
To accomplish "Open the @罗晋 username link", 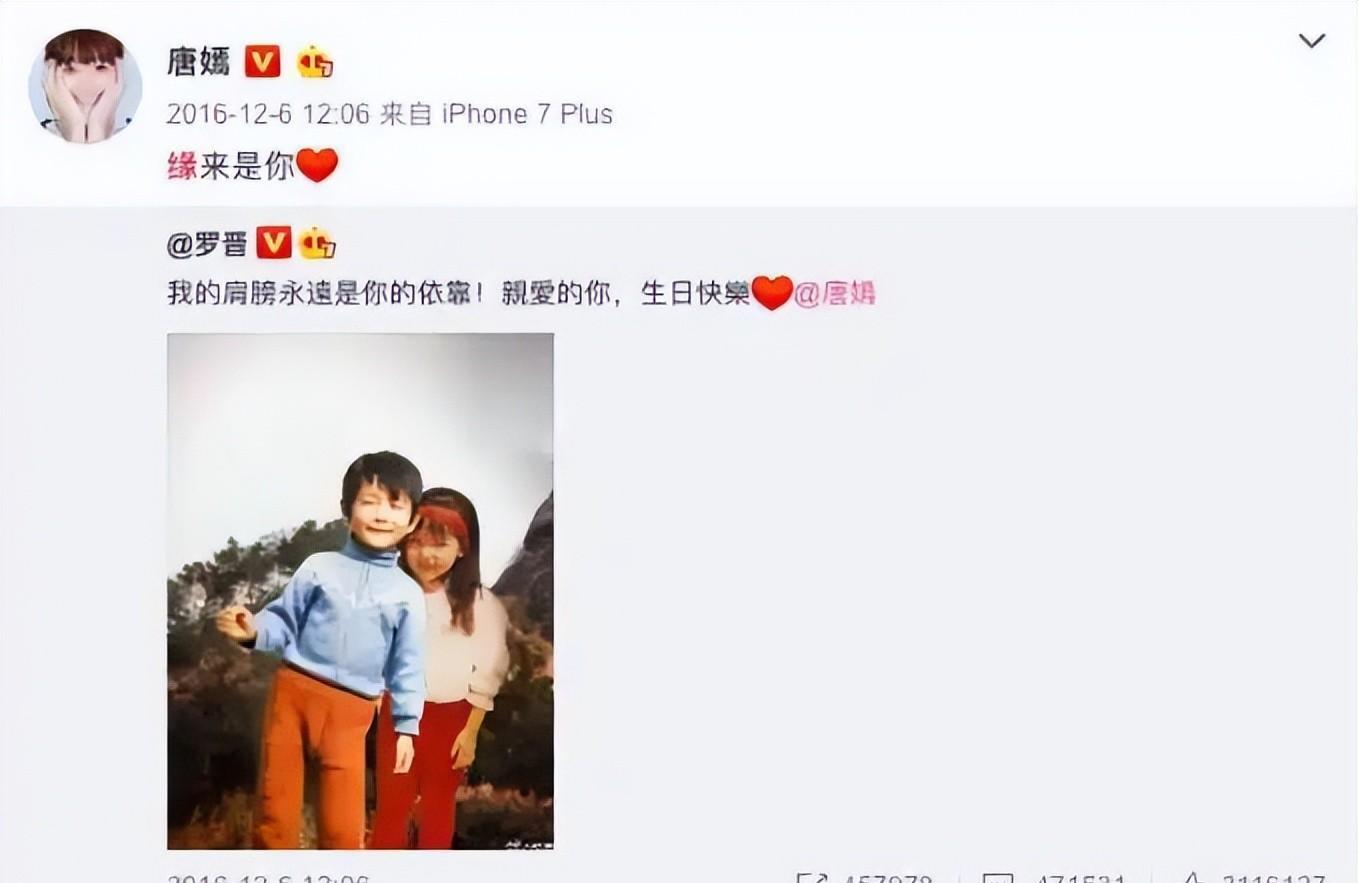I will click(x=207, y=243).
